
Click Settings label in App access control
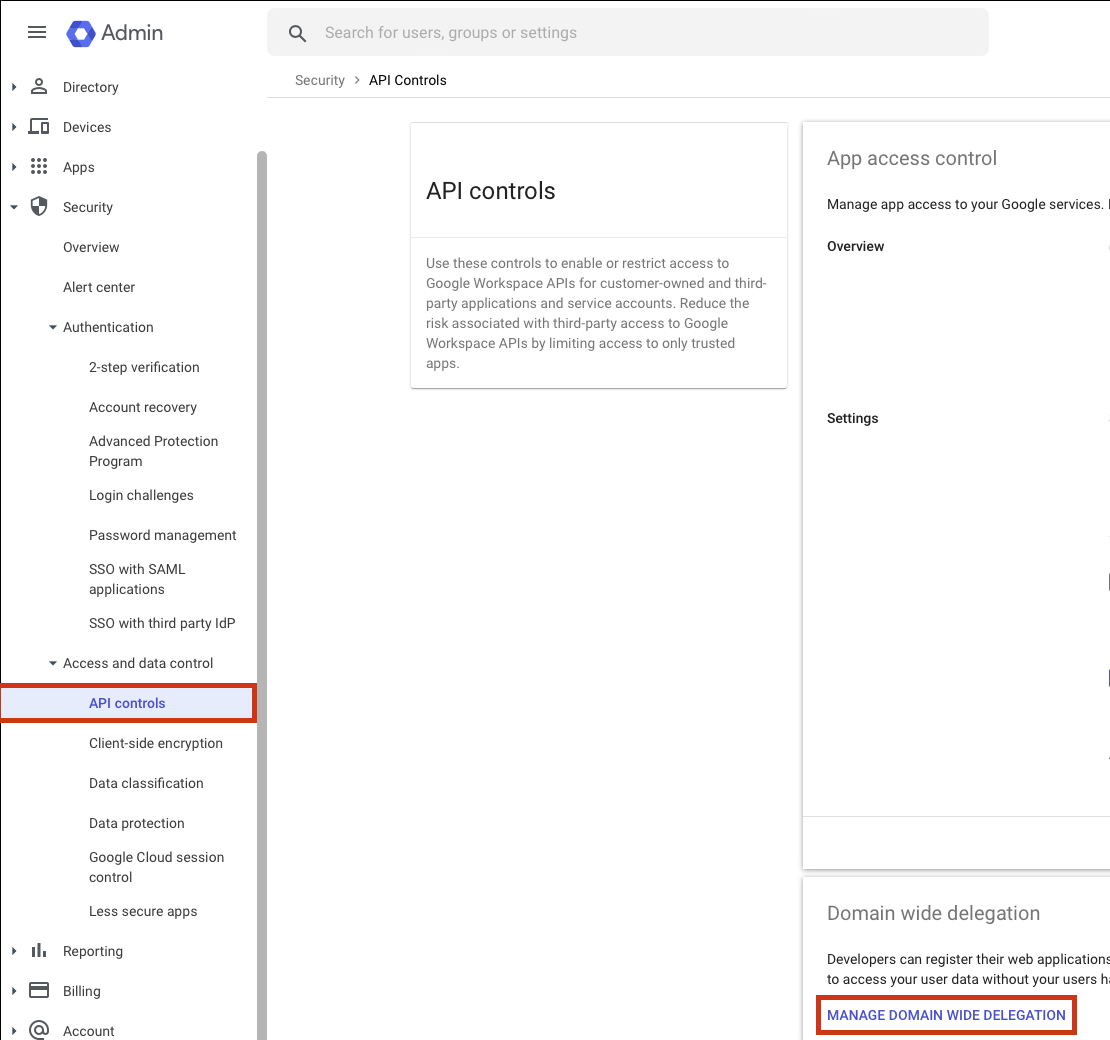(852, 418)
